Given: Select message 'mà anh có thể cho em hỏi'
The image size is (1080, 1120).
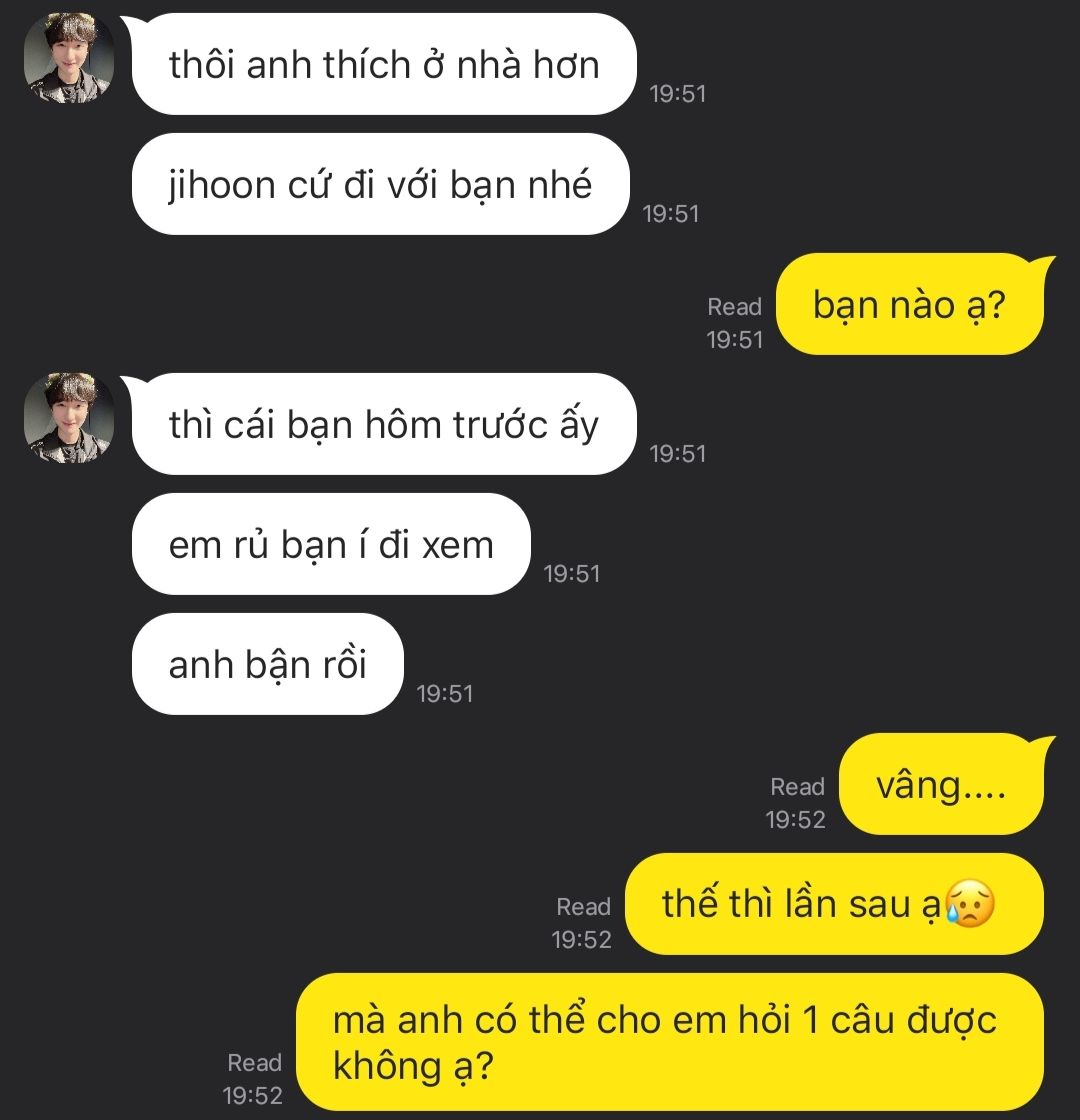Looking at the screenshot, I should tap(670, 1042).
